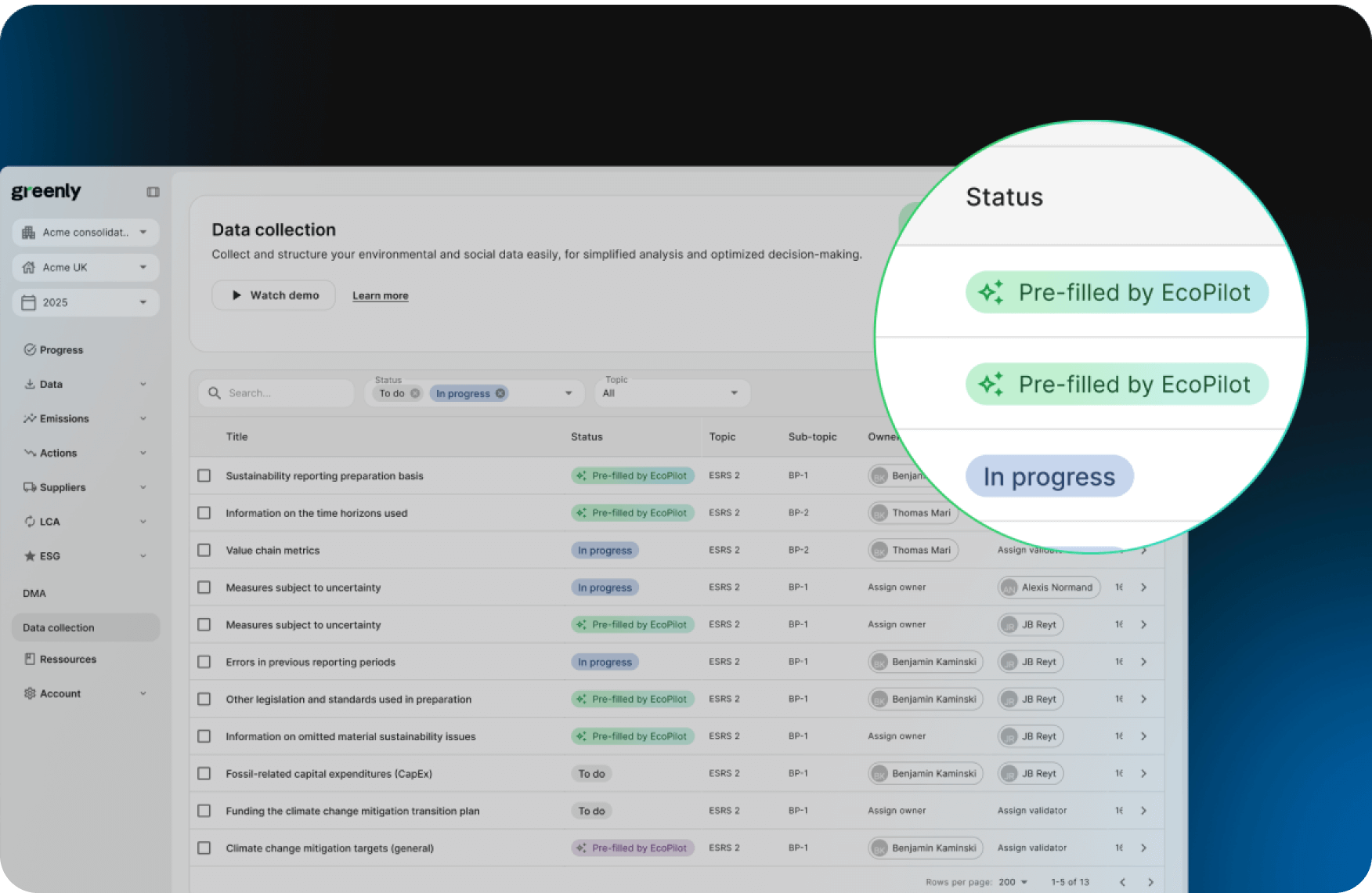The height and width of the screenshot is (893, 1372).
Task: Click Assign validator for Climate change mitigation targets
Action: click(1032, 848)
